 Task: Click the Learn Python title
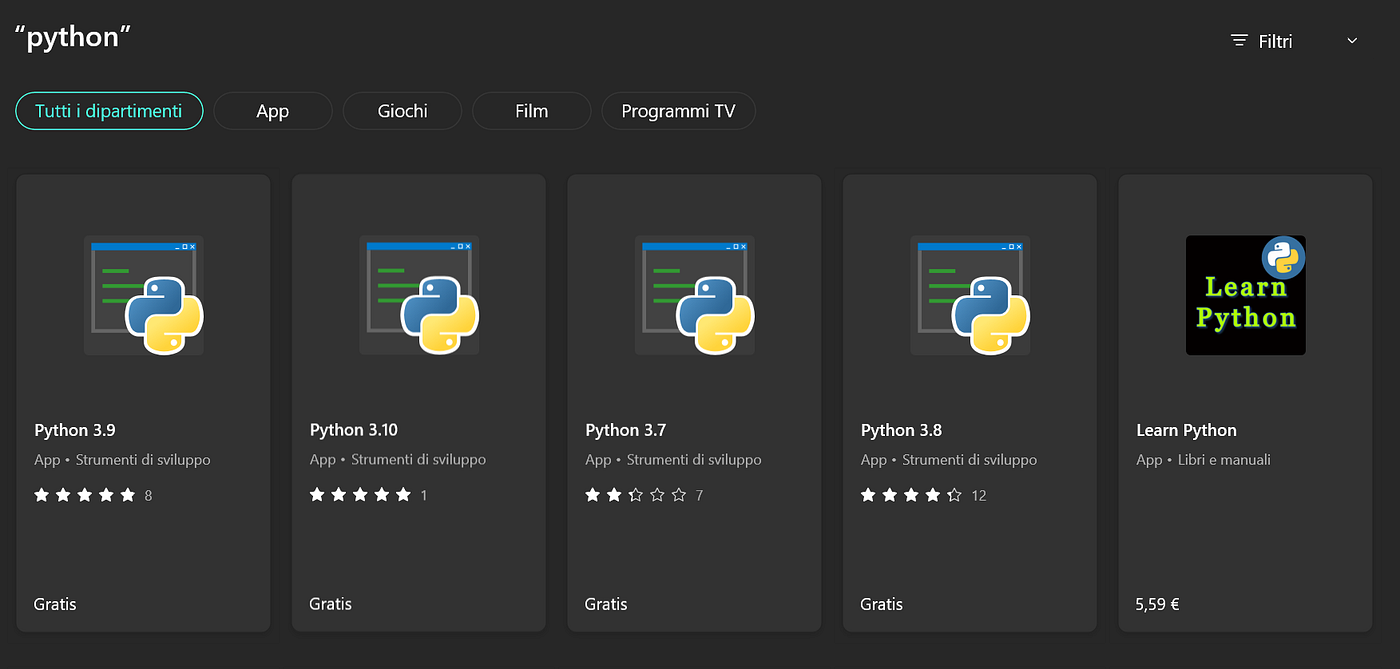1186,430
